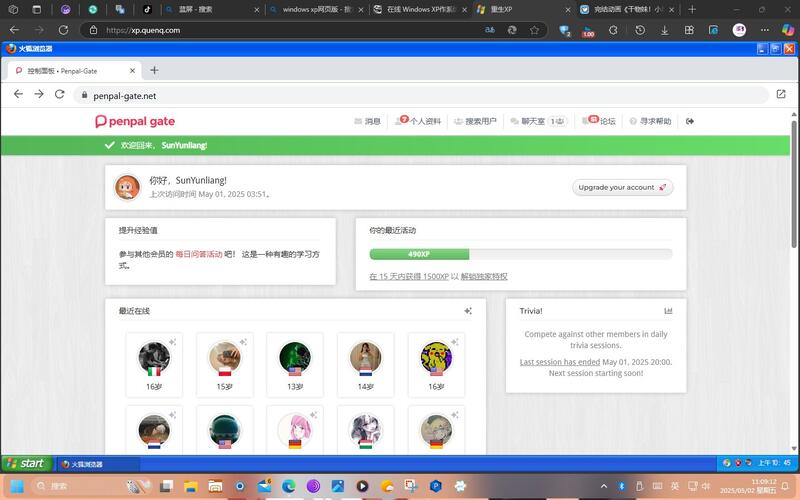Open 消息 messages in navigation
This screenshot has height=500, width=800.
click(x=367, y=121)
